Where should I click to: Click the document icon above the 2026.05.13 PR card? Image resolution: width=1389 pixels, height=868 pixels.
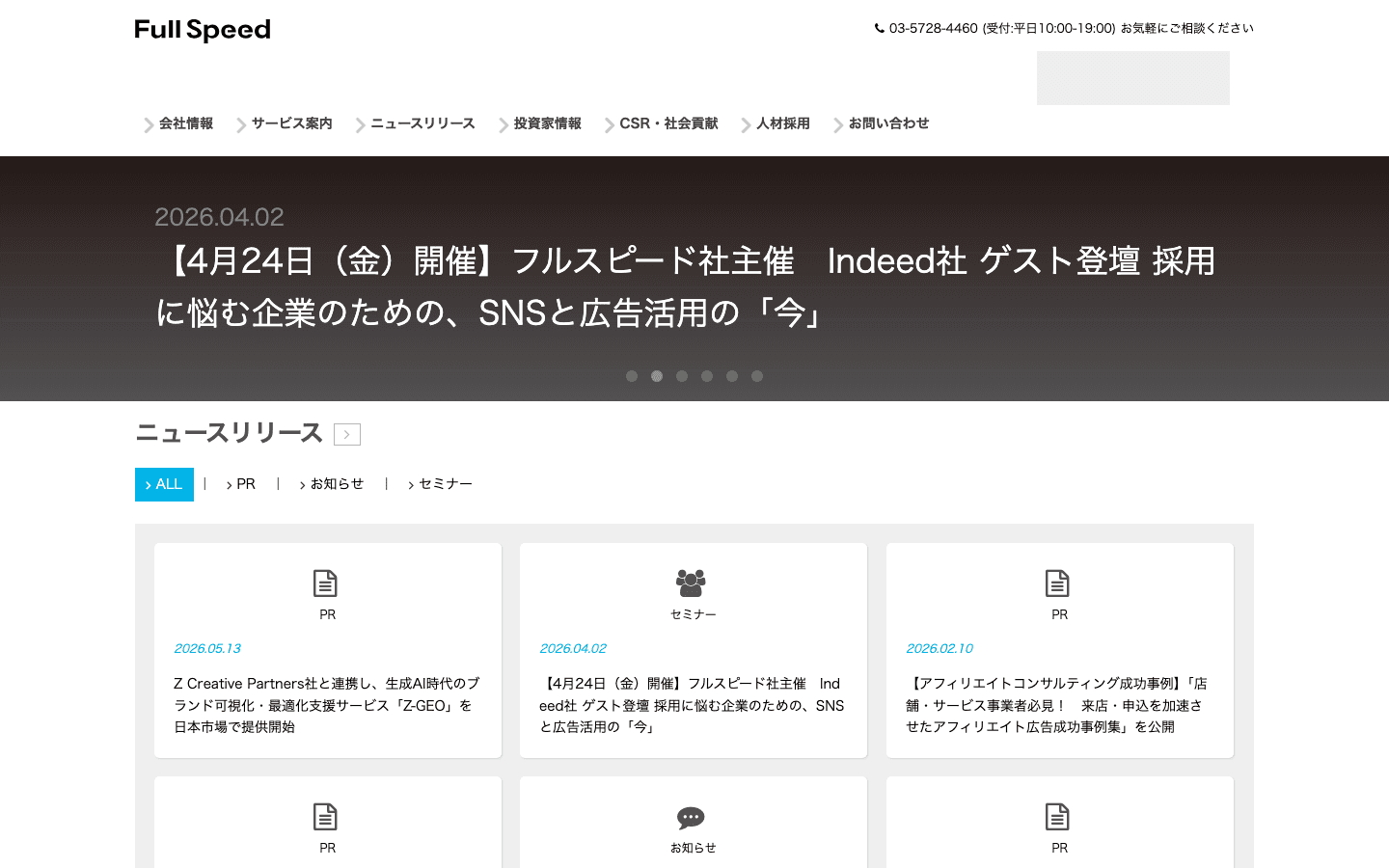pos(325,583)
